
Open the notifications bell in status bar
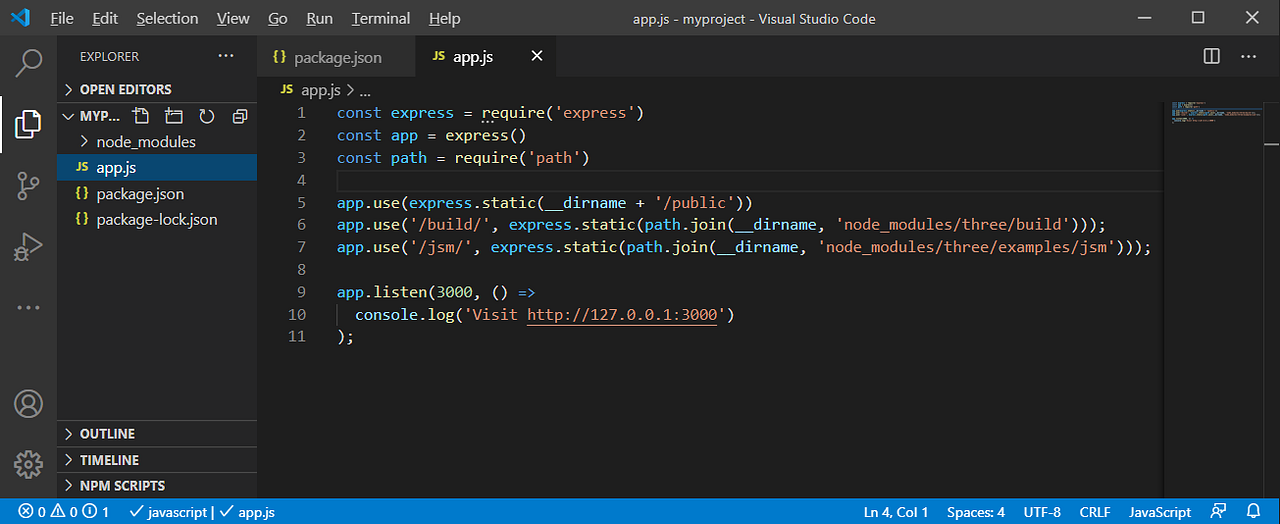click(1253, 512)
